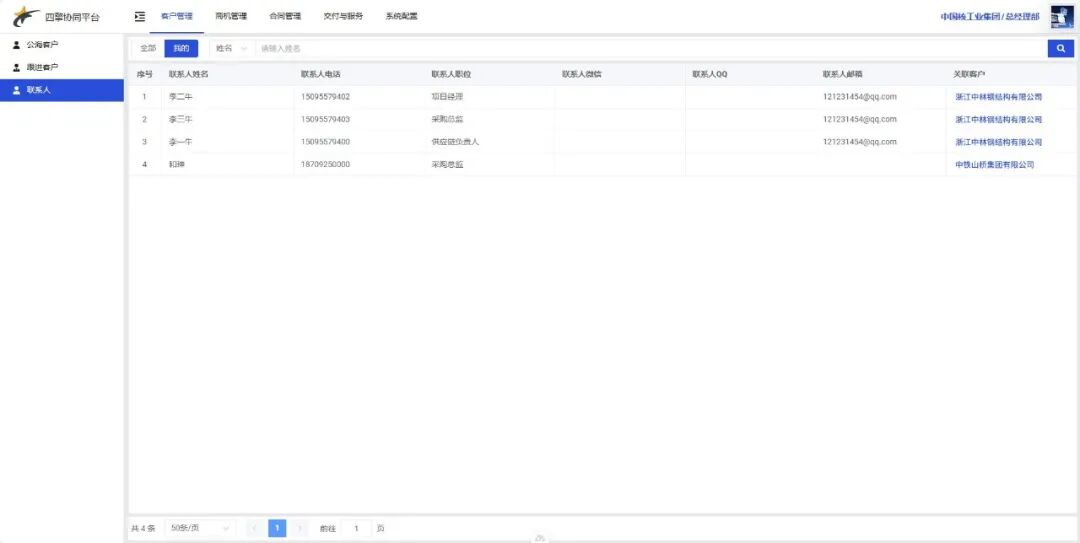Viewport: 1080px width, 543px height.
Task: Click email 121231454@qq.com in 李二牛 row
Action: 860,97
